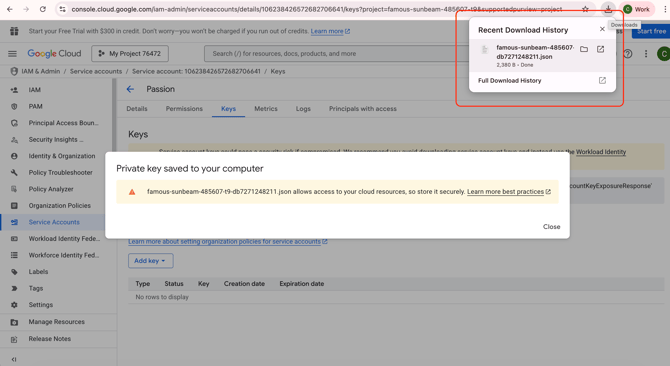Reload the page with refresh icon
The image size is (670, 366).
[x=43, y=9]
